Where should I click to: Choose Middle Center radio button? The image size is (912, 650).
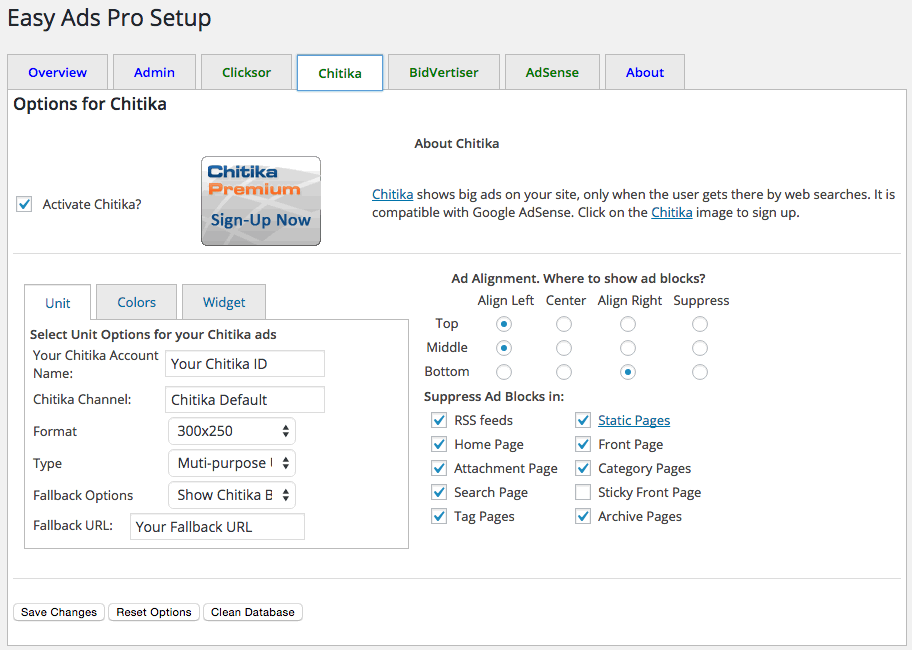pos(564,348)
